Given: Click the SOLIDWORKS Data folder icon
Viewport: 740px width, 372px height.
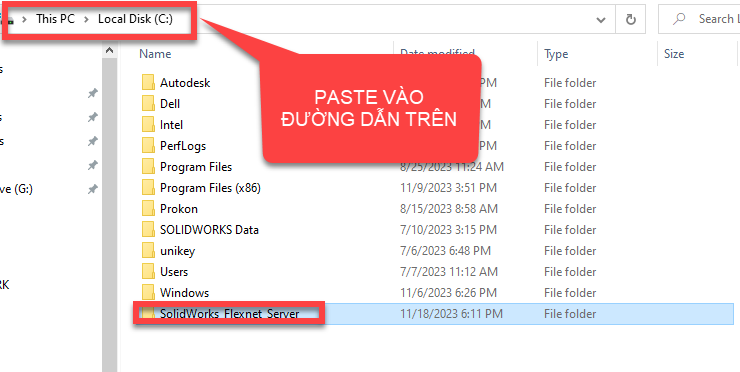Looking at the screenshot, I should (x=148, y=229).
